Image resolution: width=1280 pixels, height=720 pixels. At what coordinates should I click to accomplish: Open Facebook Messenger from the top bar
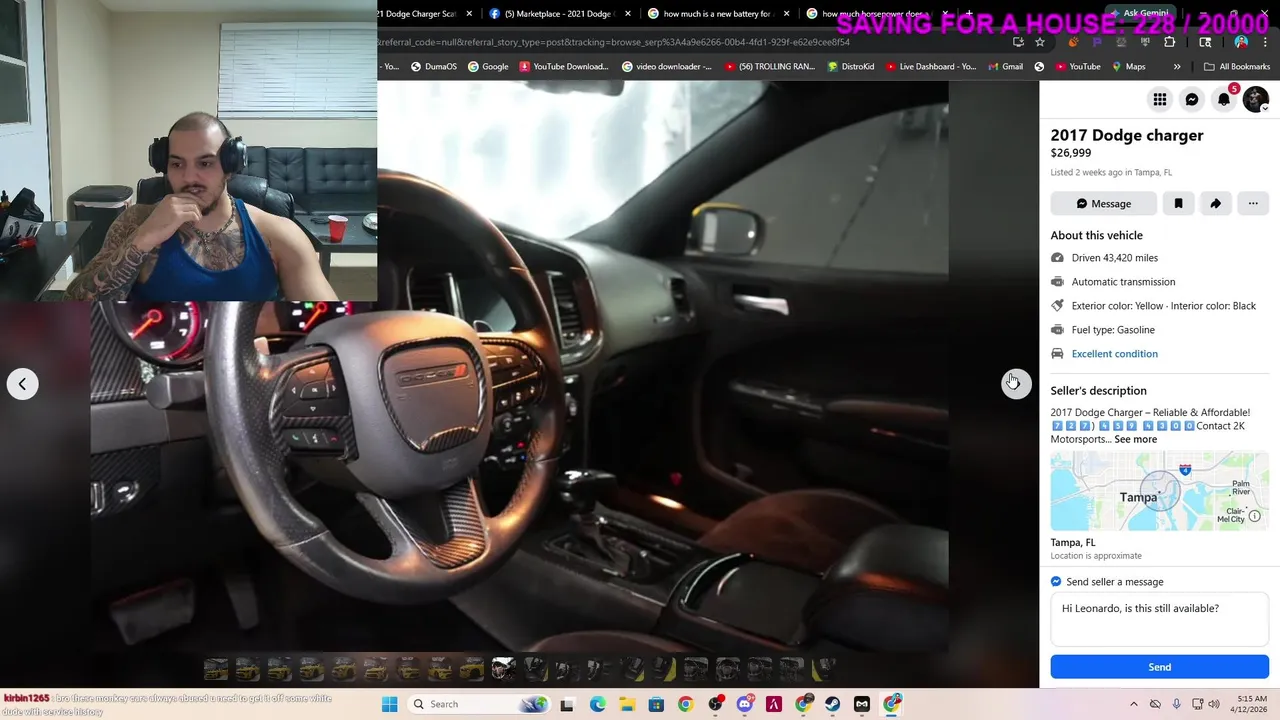(x=1191, y=99)
